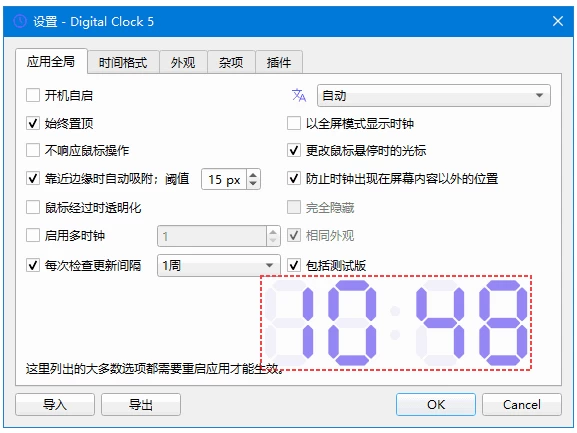Enable 鼠标经过时透明化 checkbox
This screenshot has width=577, height=433.
pyautogui.click(x=33, y=207)
